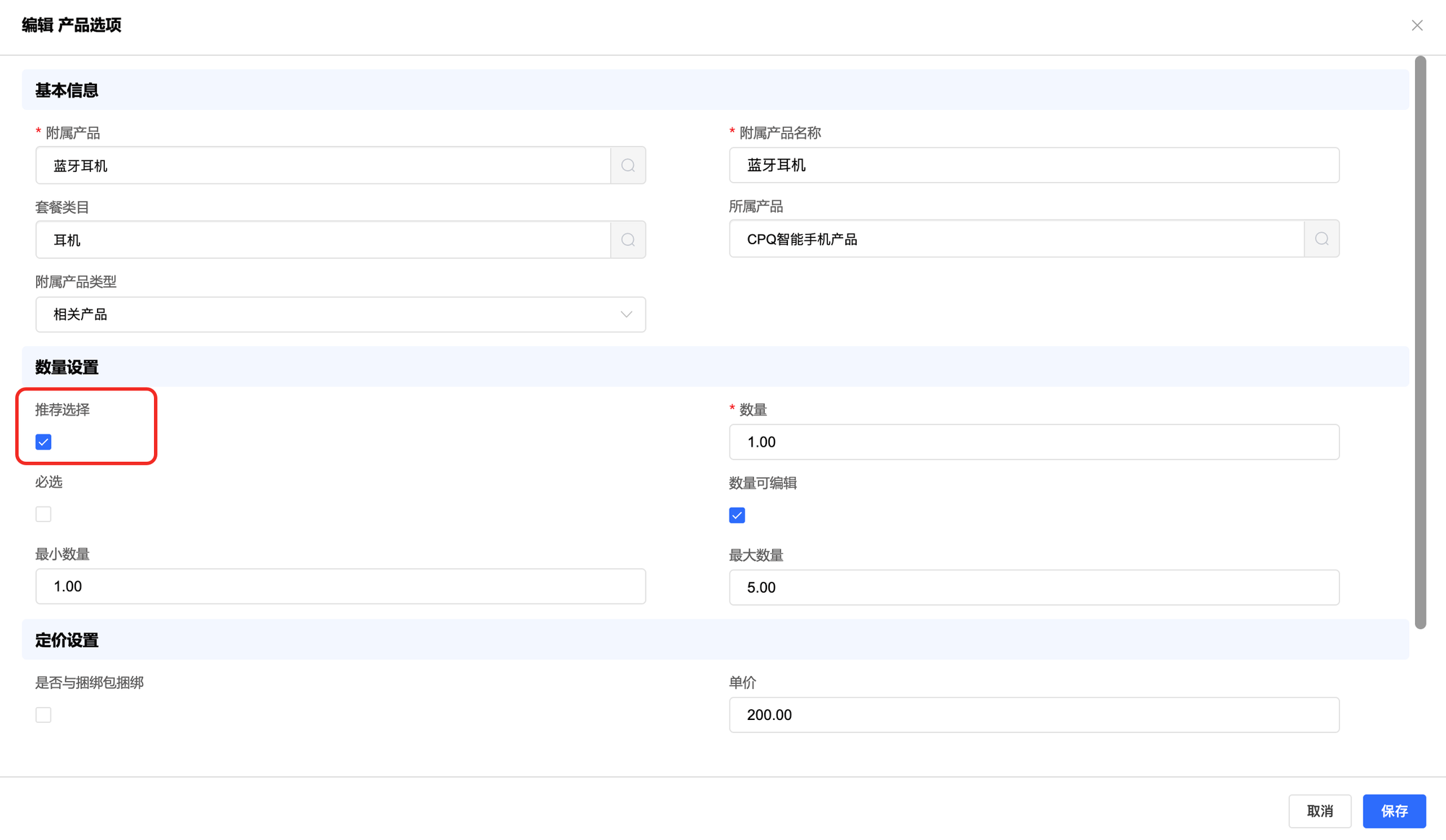This screenshot has height=840, width=1446.
Task: Click search icon in 套餐类目 field
Action: click(x=628, y=240)
